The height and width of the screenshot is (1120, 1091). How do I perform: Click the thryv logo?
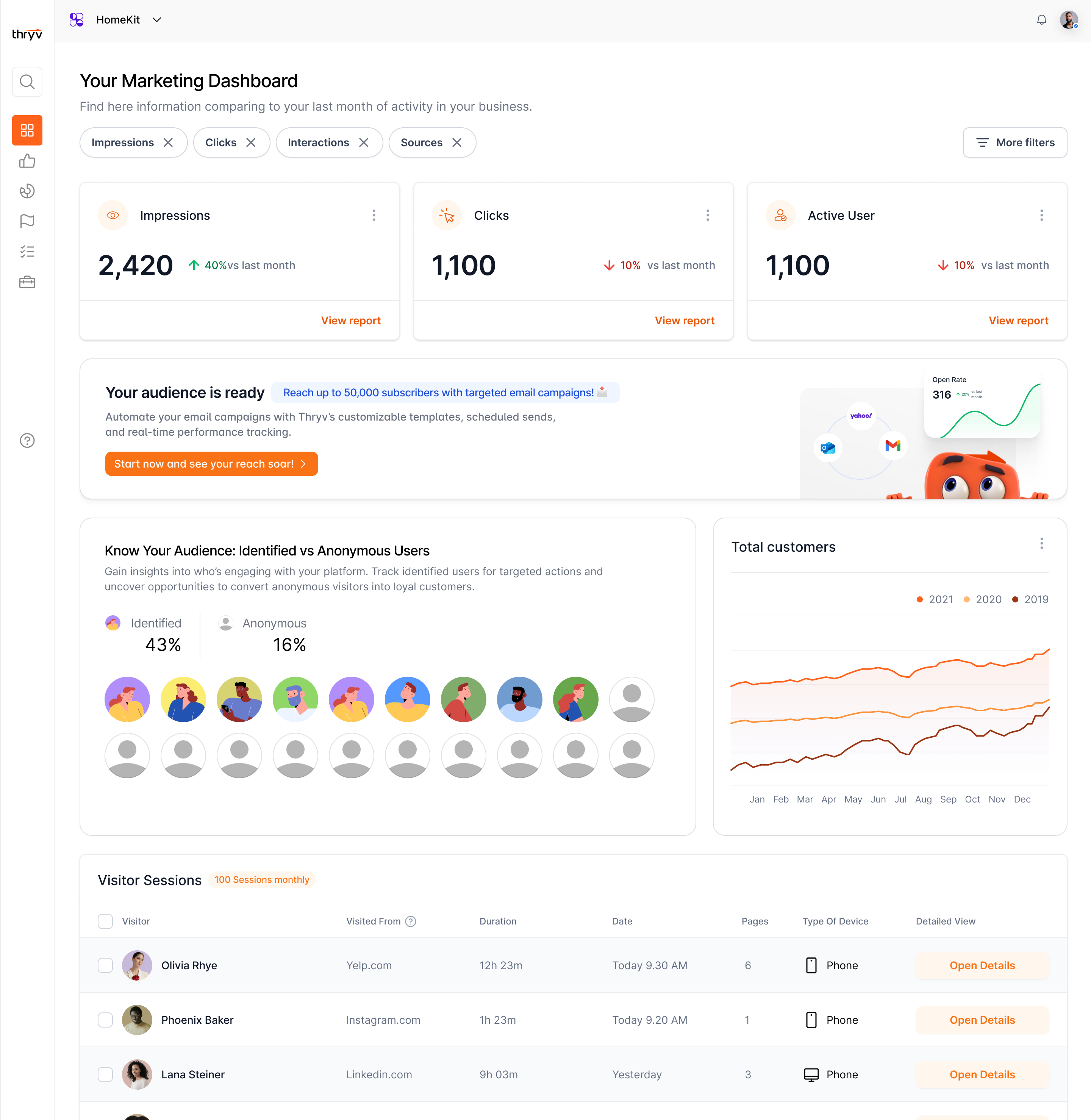click(x=27, y=34)
